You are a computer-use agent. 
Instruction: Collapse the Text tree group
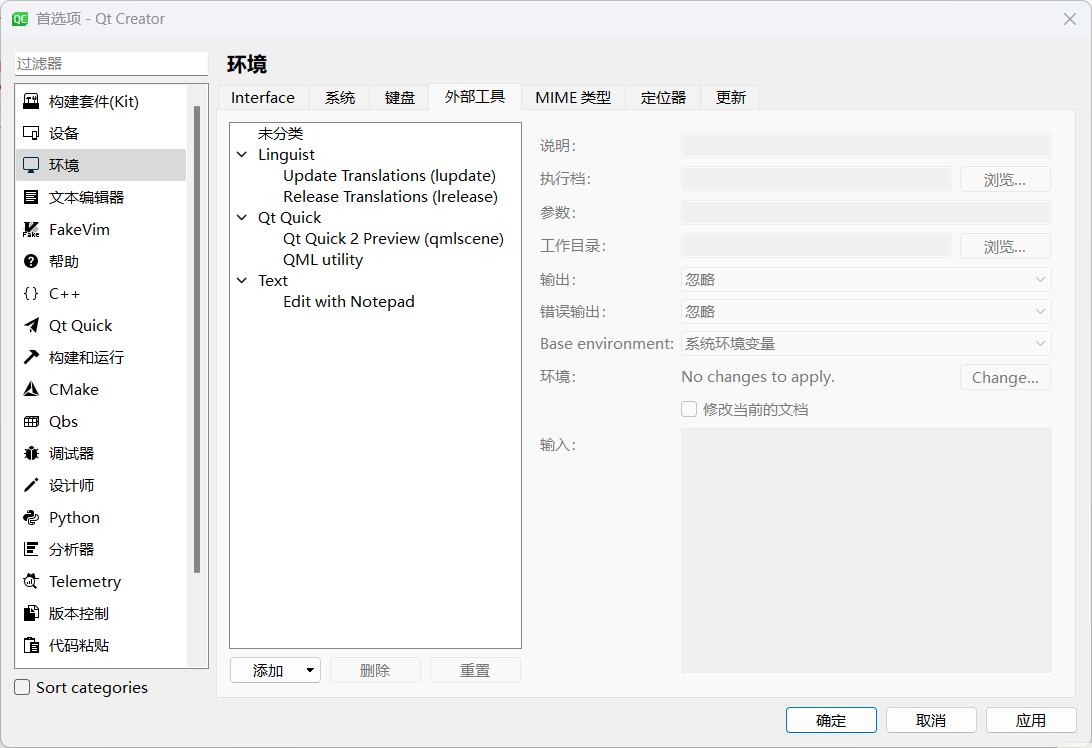tap(242, 281)
